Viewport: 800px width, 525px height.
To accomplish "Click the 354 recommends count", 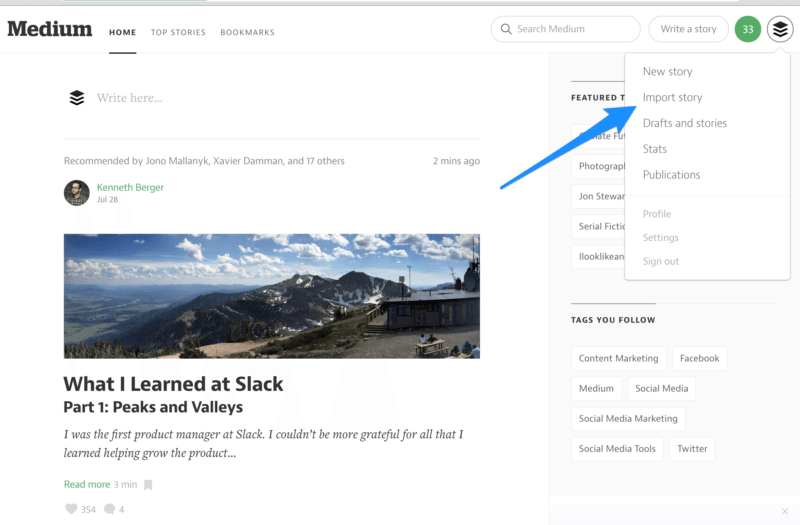I will 88,509.
